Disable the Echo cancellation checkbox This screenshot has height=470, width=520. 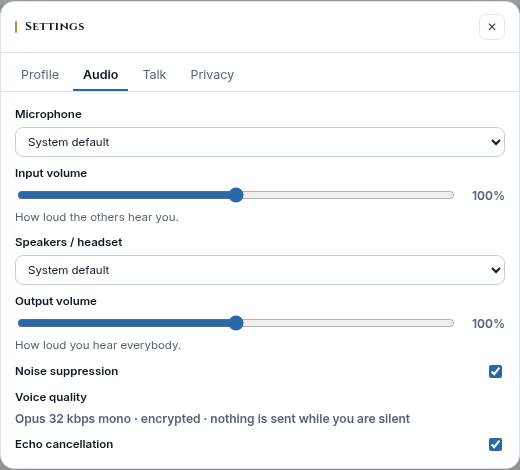(495, 444)
